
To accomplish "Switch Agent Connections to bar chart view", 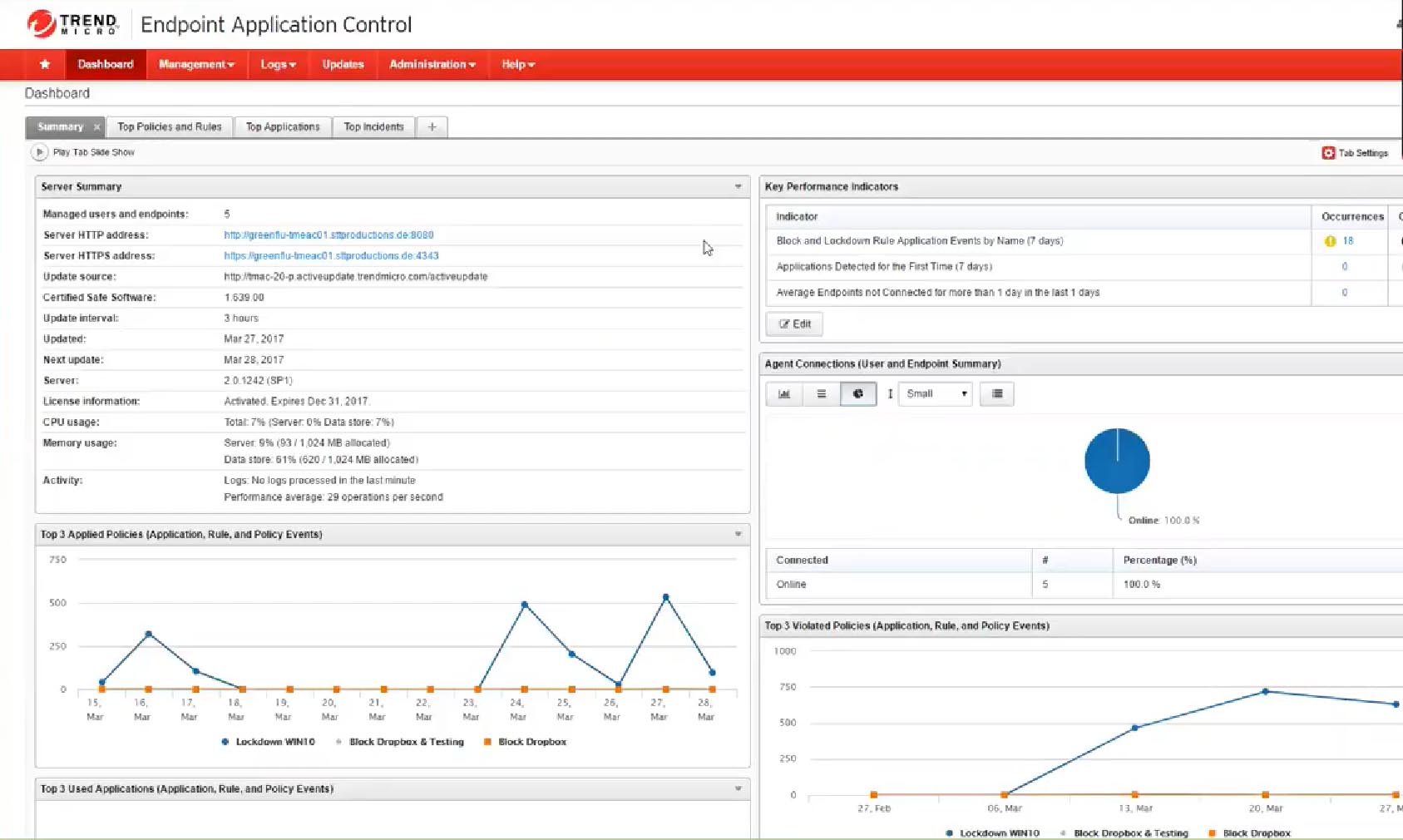I will coord(783,394).
